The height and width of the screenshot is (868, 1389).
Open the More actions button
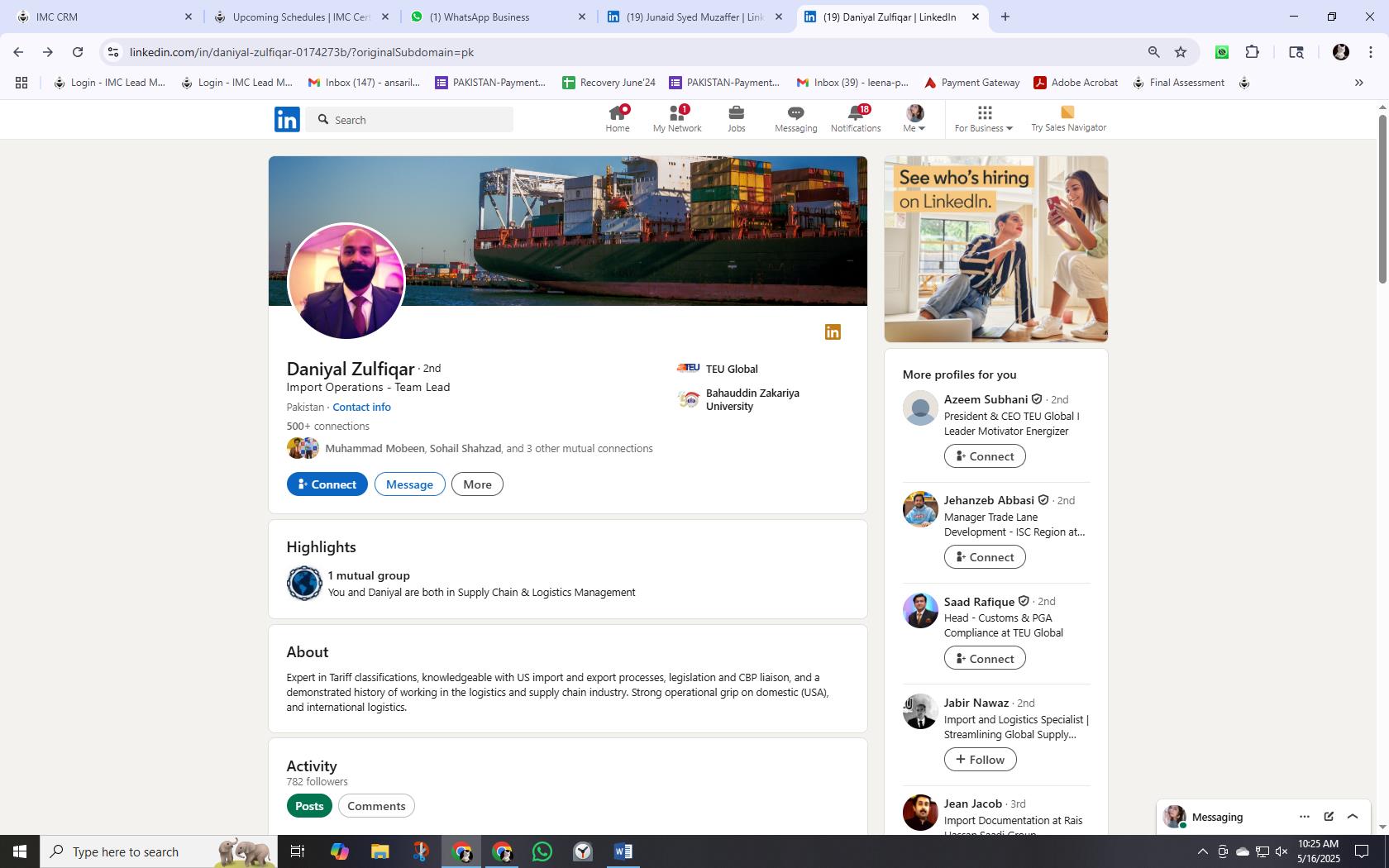477,484
